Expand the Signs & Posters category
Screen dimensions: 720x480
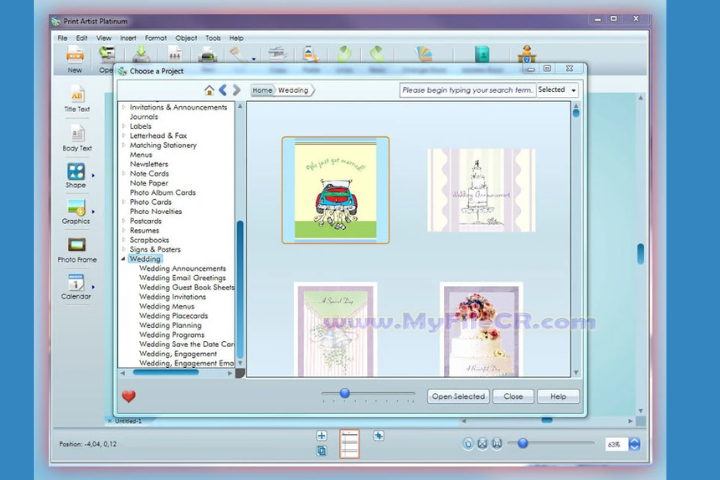[x=123, y=249]
